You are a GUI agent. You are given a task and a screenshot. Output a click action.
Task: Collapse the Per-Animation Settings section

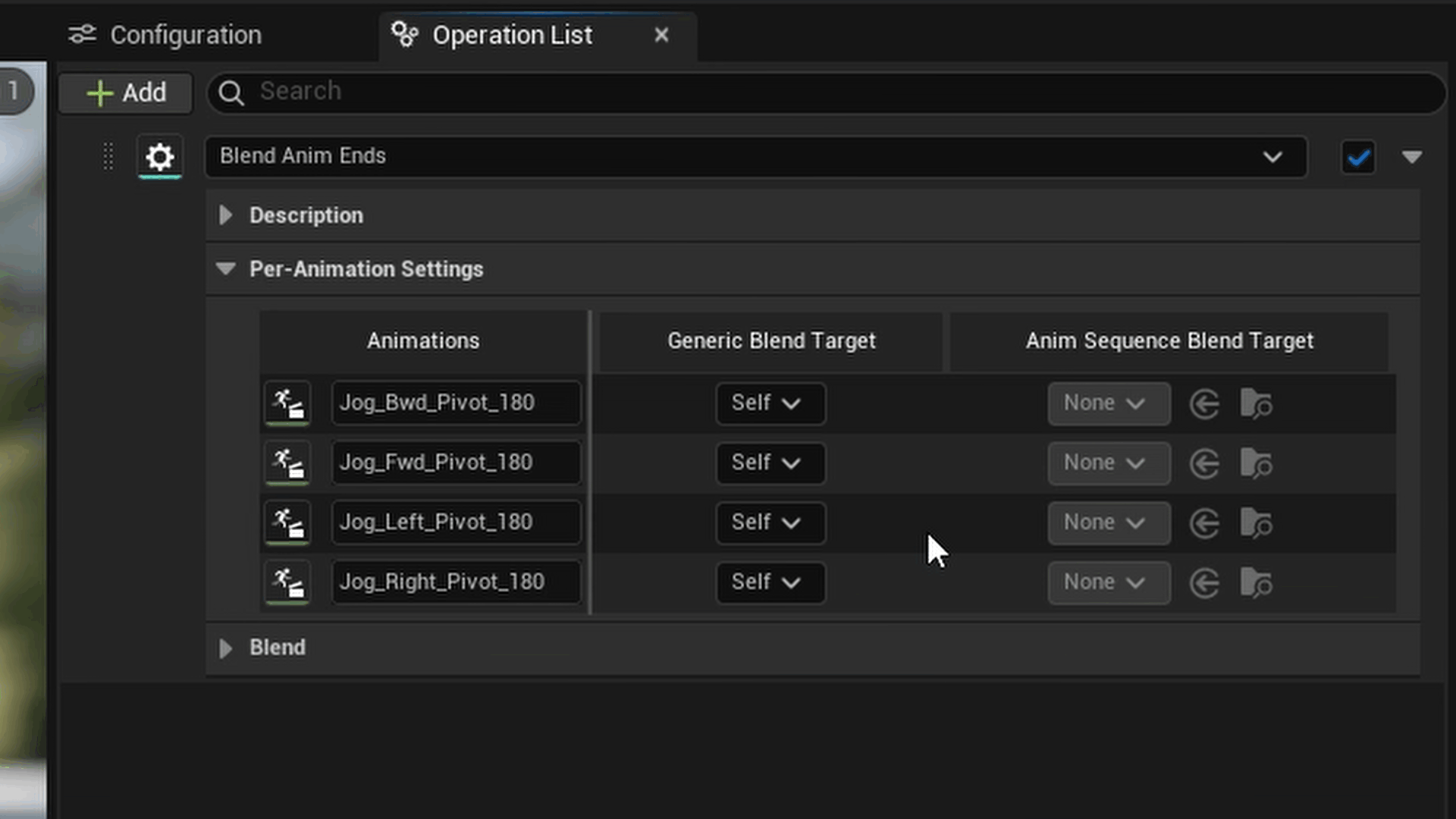[225, 268]
